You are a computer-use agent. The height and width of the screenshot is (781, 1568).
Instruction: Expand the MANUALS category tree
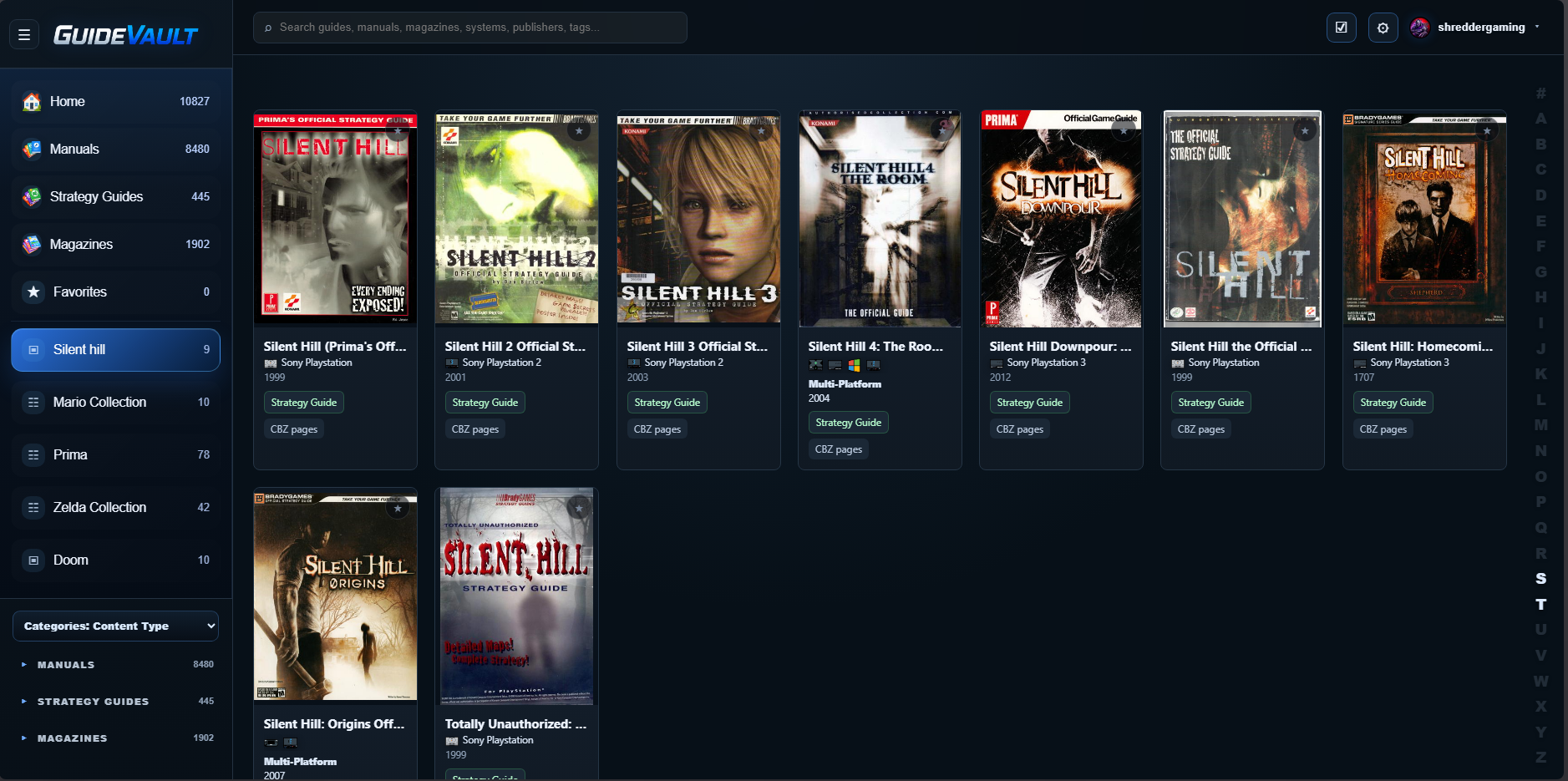[24, 665]
